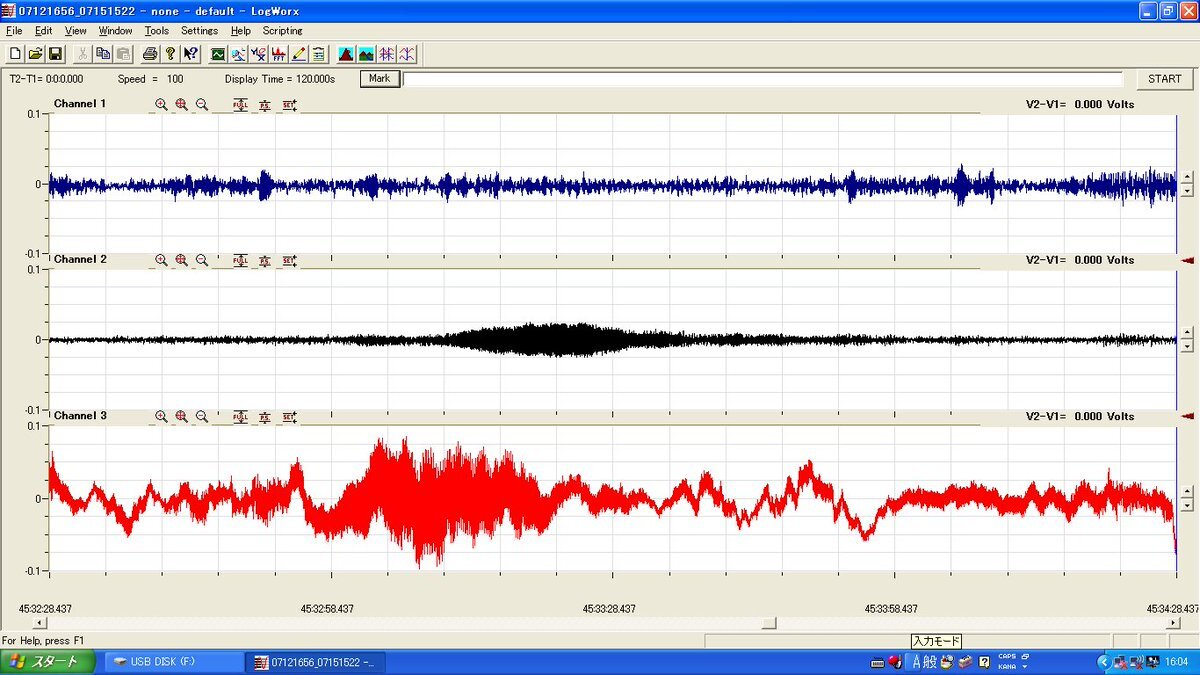Open the journal pencil toolbar icon

pos(298,54)
